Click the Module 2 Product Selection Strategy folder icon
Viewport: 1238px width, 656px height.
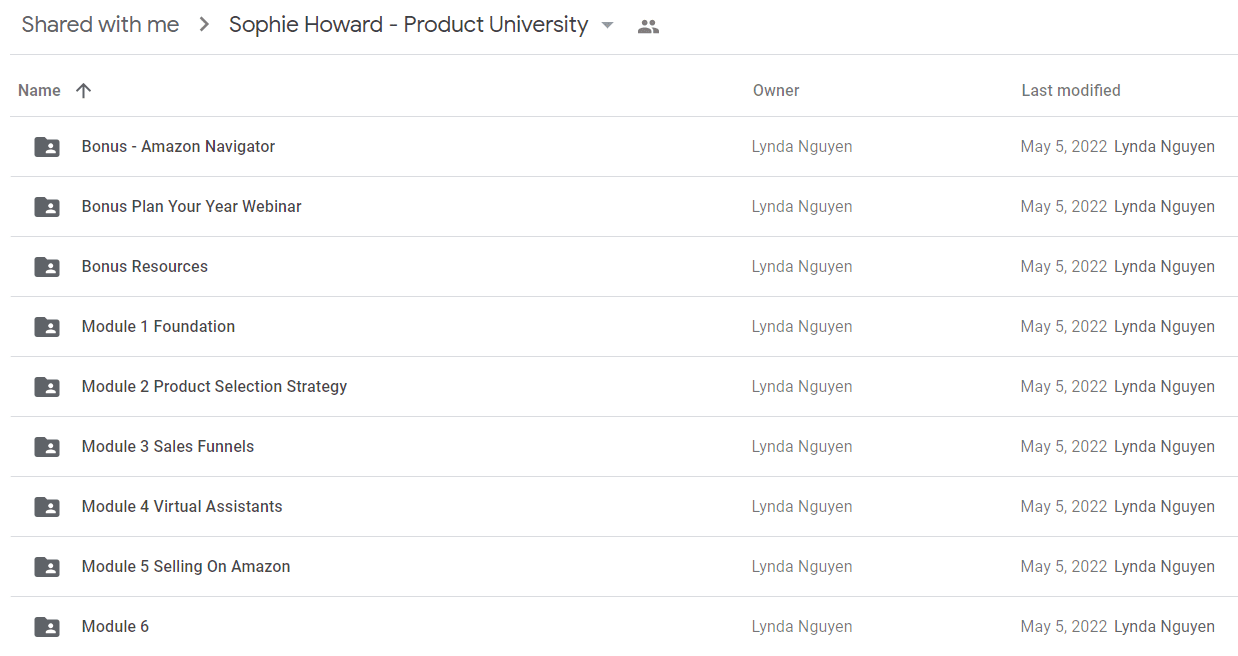47,387
